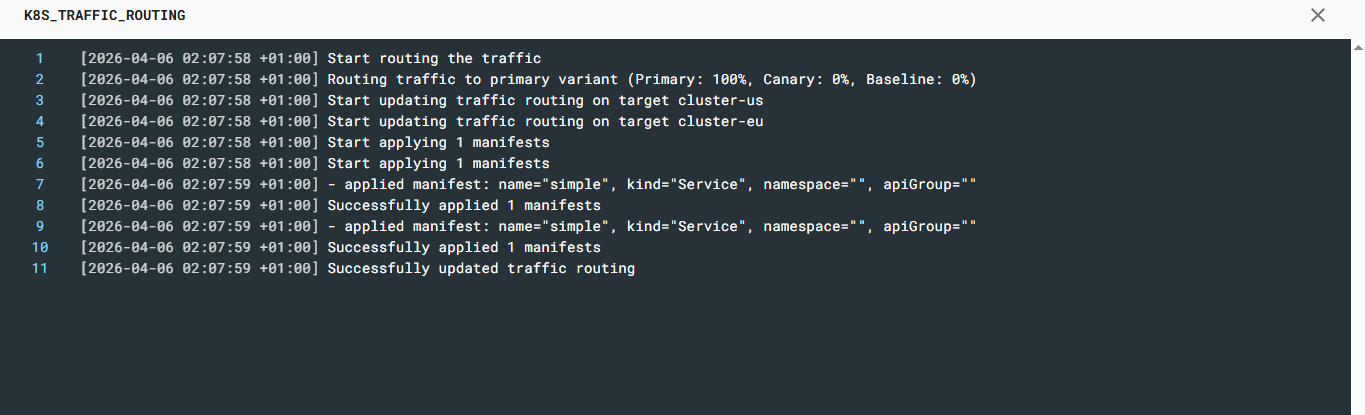The height and width of the screenshot is (415, 1365).
Task: Select the "Start routing the traffic" log line
Action: [434, 58]
